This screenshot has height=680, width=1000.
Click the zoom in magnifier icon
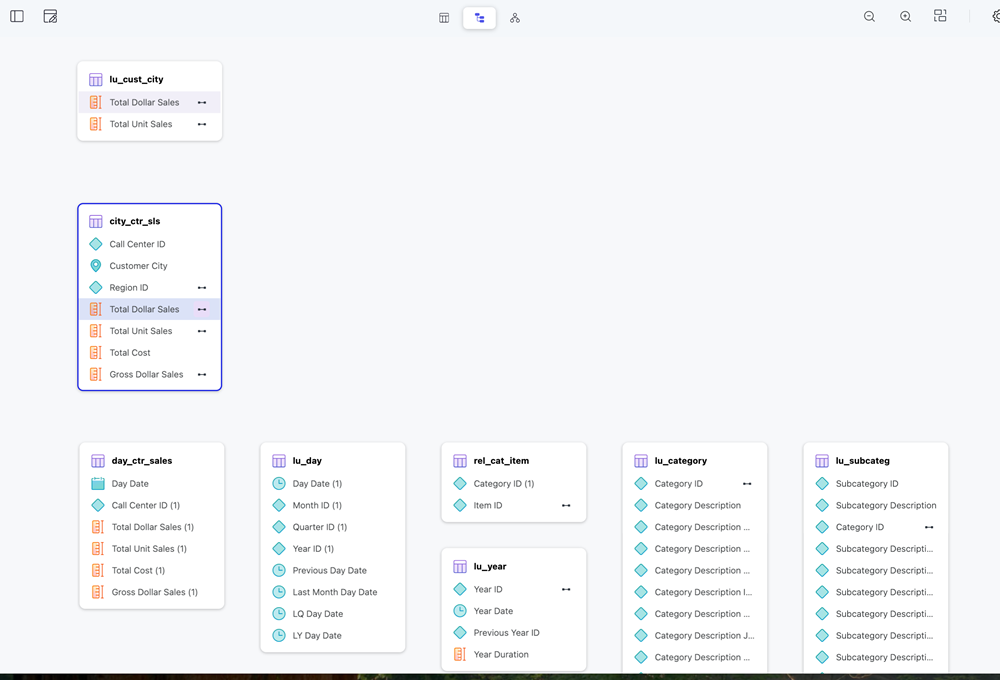tap(905, 17)
